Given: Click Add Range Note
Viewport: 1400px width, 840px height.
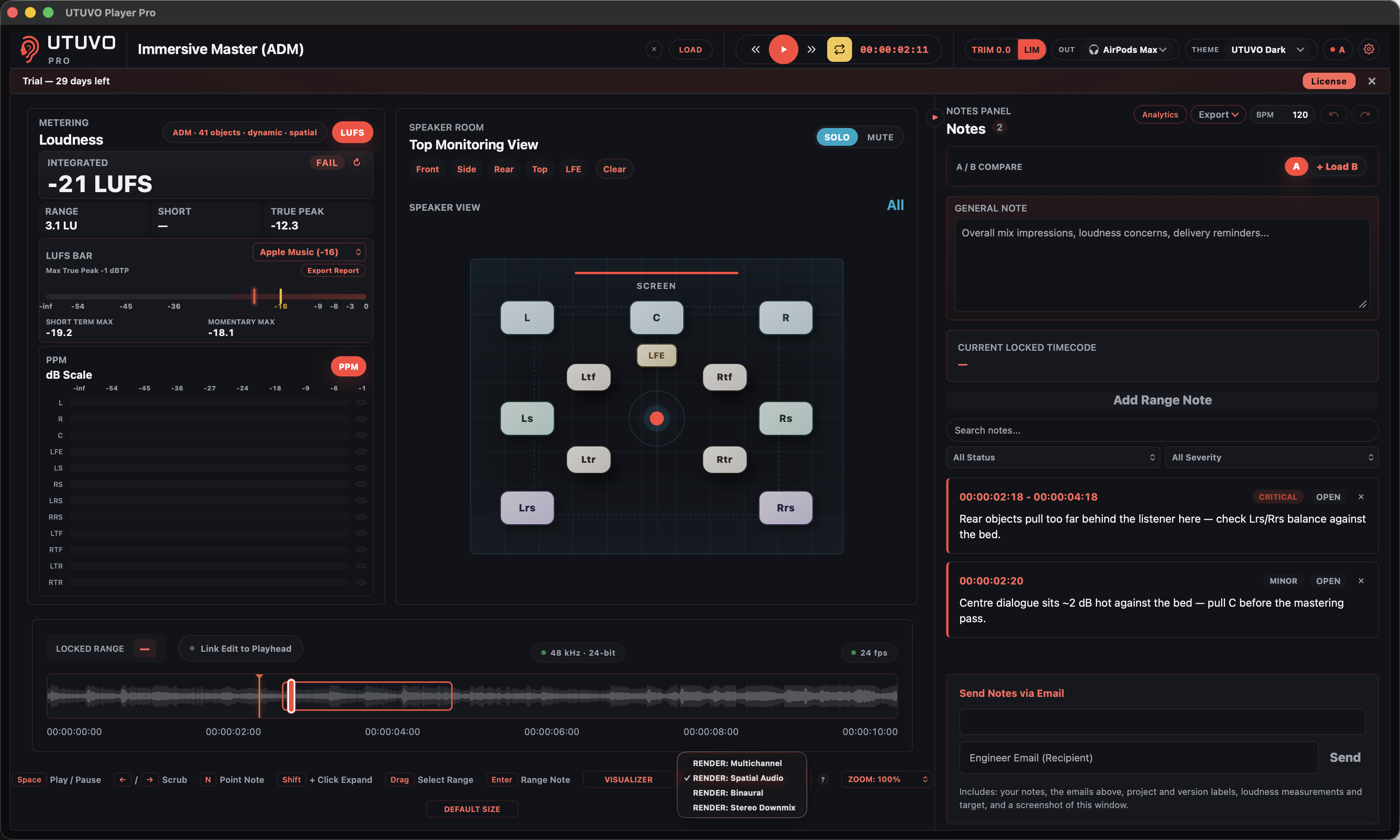Looking at the screenshot, I should click(1162, 400).
